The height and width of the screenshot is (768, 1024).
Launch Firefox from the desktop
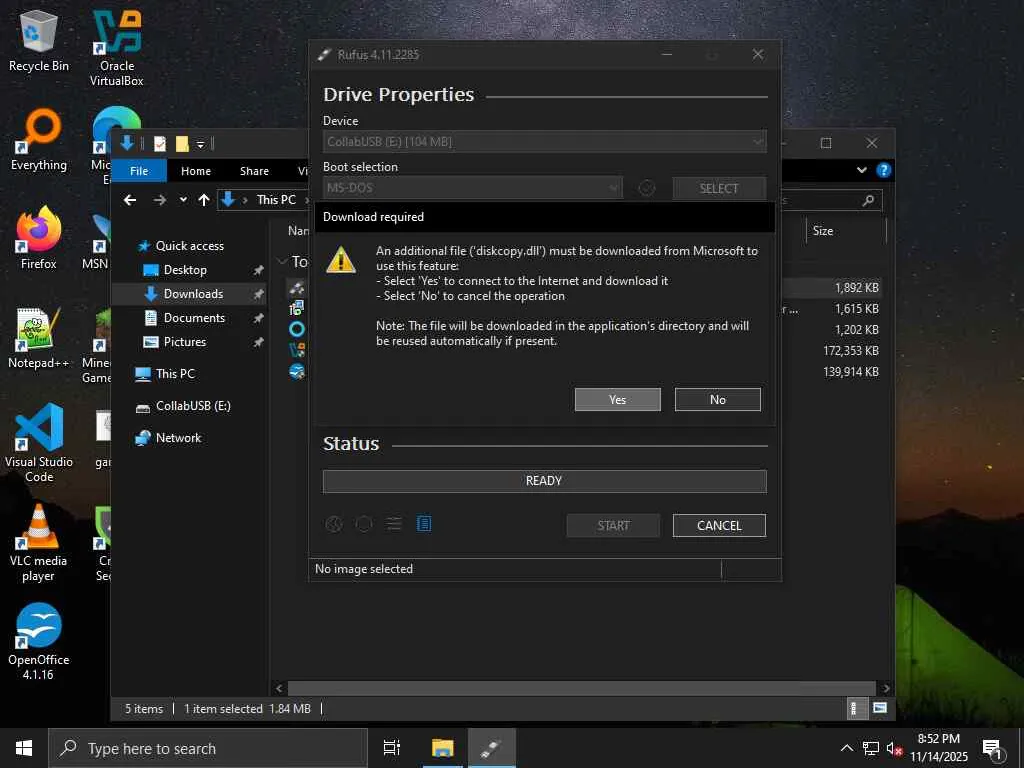click(x=39, y=238)
